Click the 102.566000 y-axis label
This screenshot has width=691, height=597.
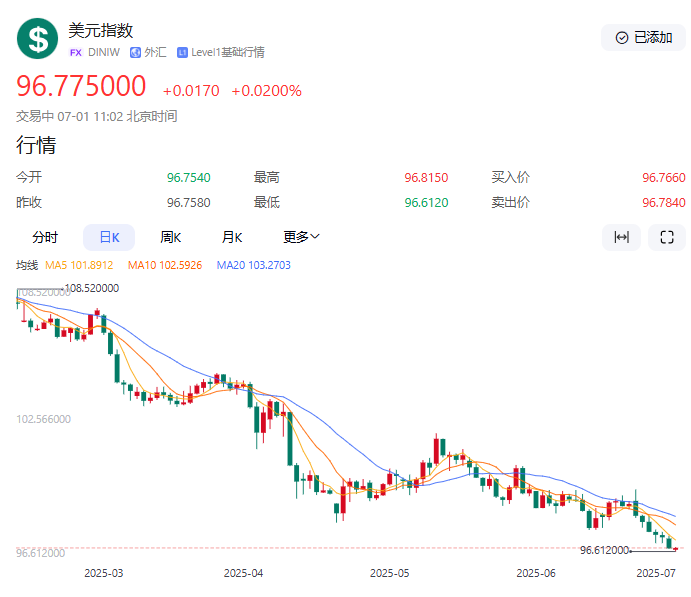(x=44, y=419)
